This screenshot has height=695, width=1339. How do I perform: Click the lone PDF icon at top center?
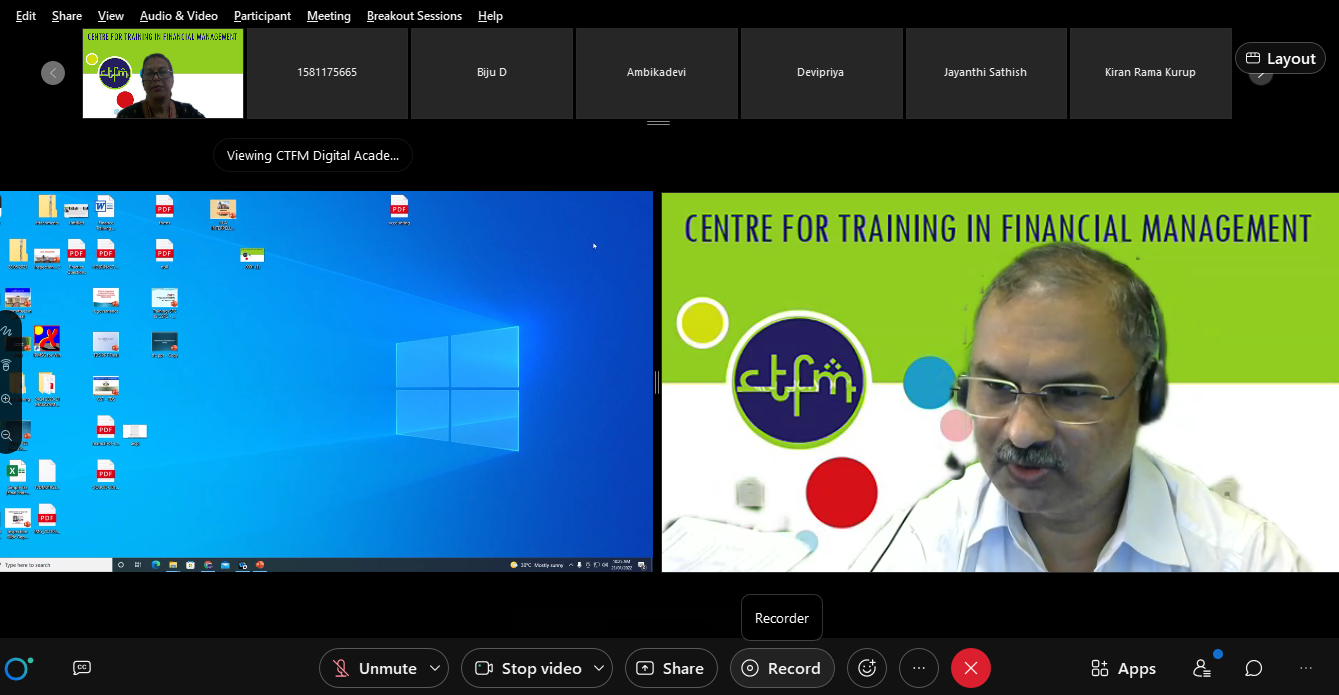pyautogui.click(x=399, y=207)
